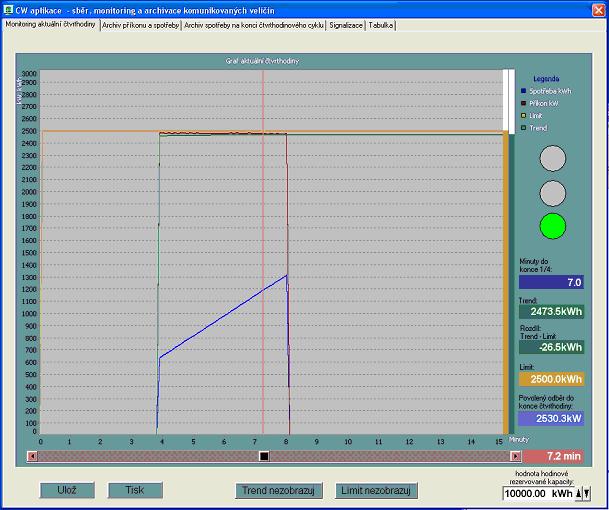Click the app icon in title bar

[8, 8]
